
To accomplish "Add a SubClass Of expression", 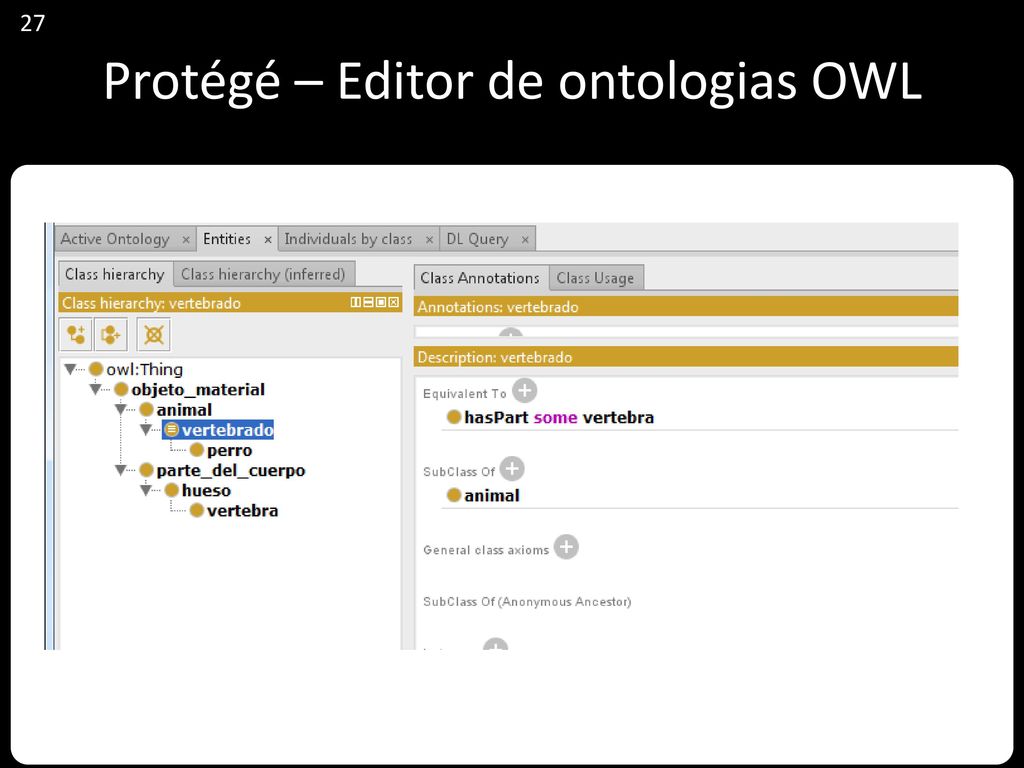I will [512, 469].
